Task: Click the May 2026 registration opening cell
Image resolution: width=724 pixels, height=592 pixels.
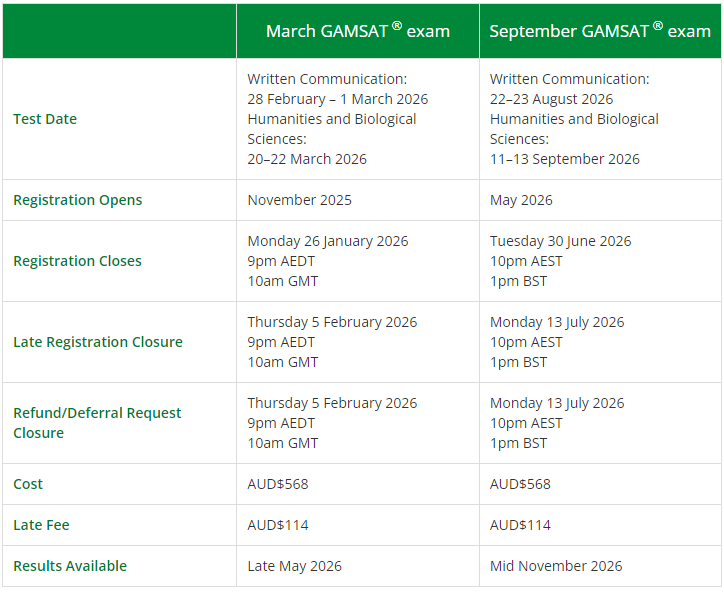Action: tap(521, 200)
